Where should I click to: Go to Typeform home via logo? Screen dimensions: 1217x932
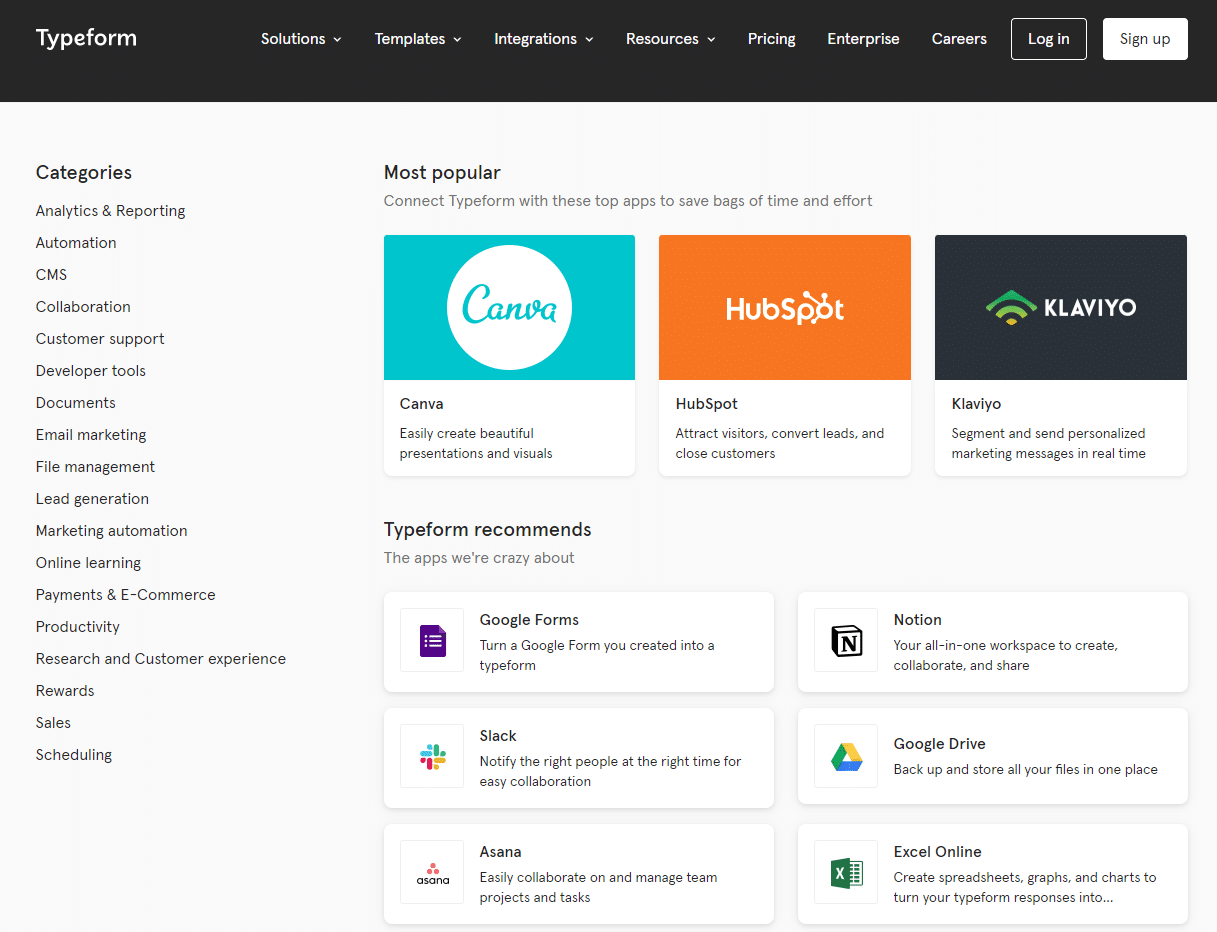tap(86, 38)
